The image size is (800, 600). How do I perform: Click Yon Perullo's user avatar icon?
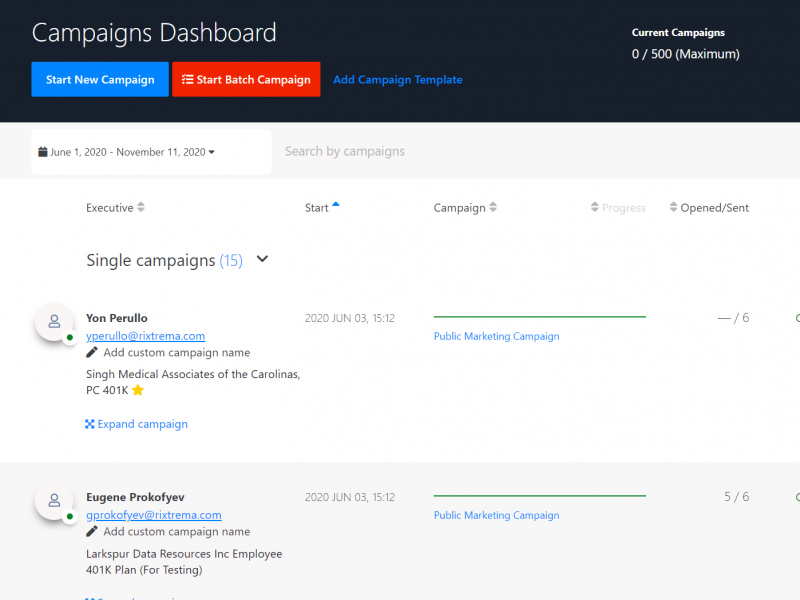click(54, 322)
